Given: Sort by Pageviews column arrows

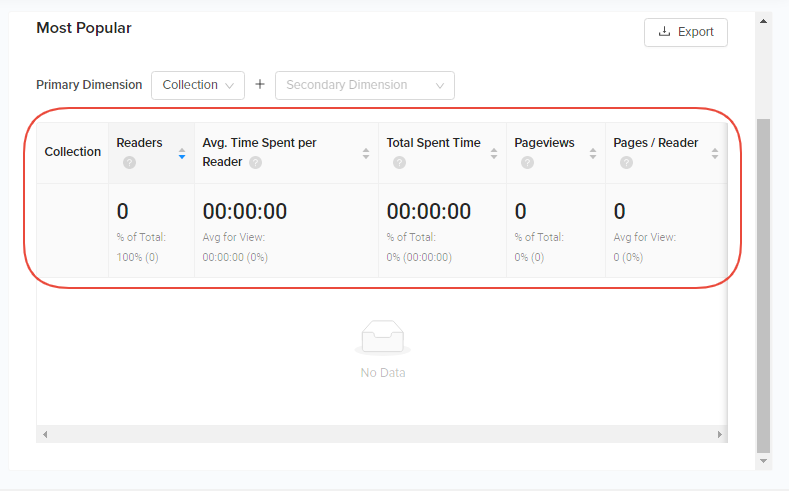Looking at the screenshot, I should coord(593,153).
